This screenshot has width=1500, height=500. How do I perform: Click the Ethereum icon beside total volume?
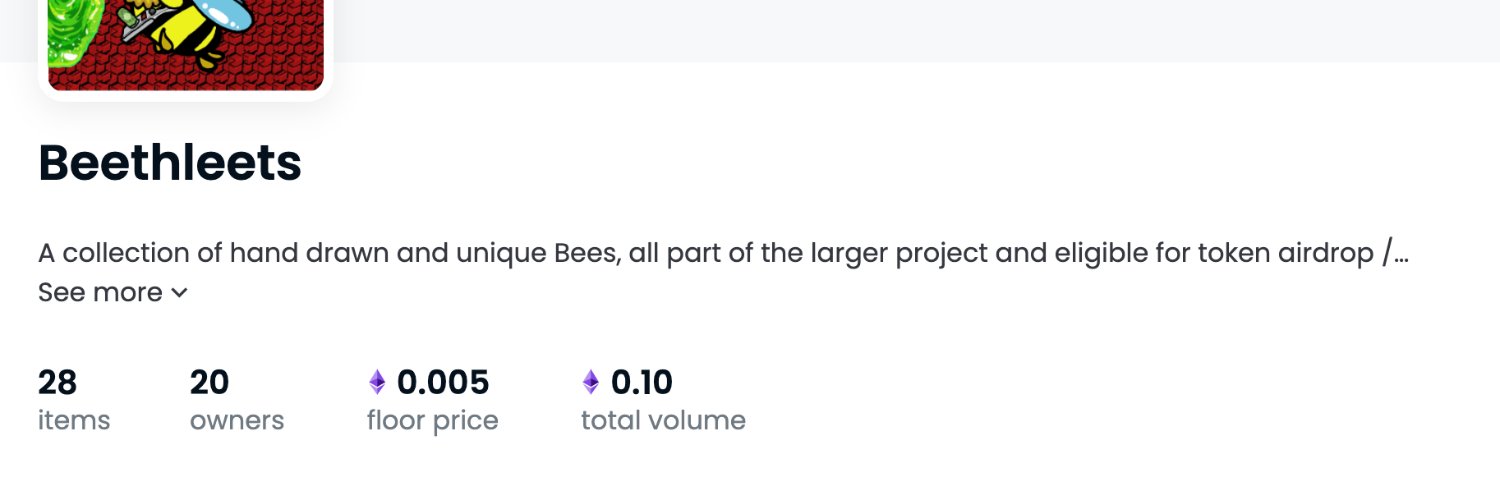tap(591, 382)
